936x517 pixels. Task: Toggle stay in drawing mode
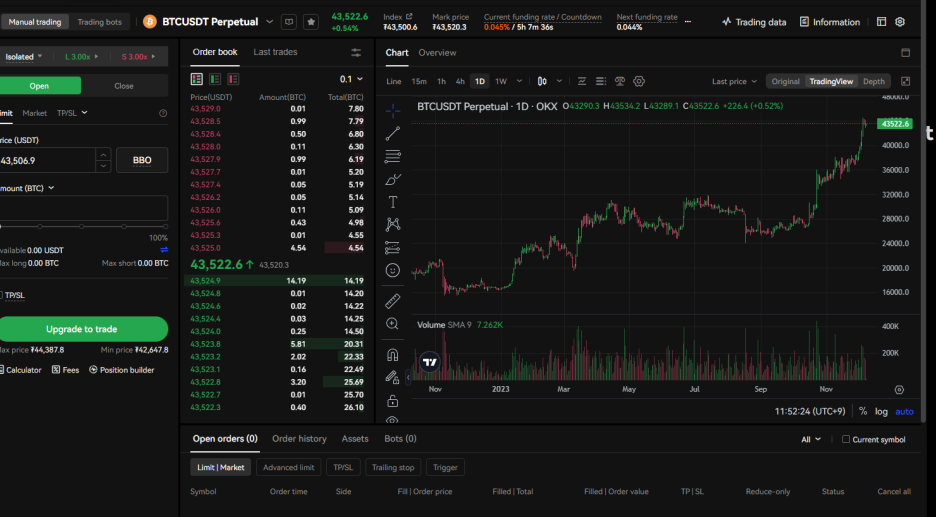pyautogui.click(x=393, y=377)
